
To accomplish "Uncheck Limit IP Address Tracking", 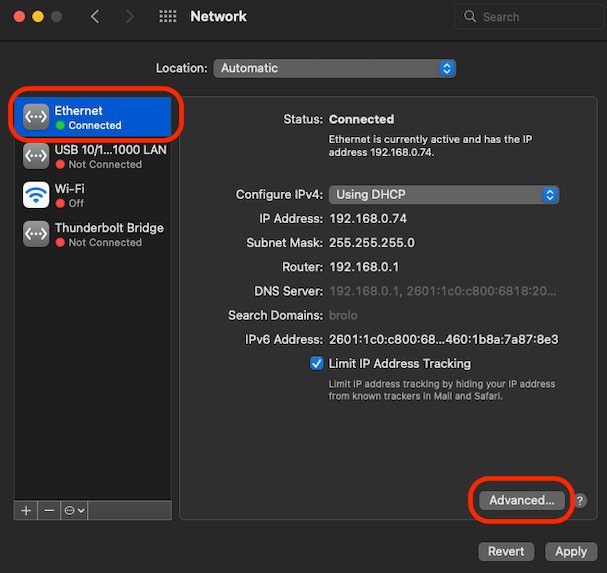I will pyautogui.click(x=317, y=364).
